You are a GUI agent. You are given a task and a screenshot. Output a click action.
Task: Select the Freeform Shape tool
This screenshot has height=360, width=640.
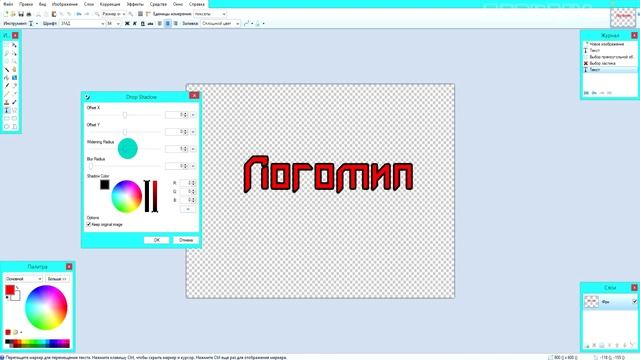point(14,126)
